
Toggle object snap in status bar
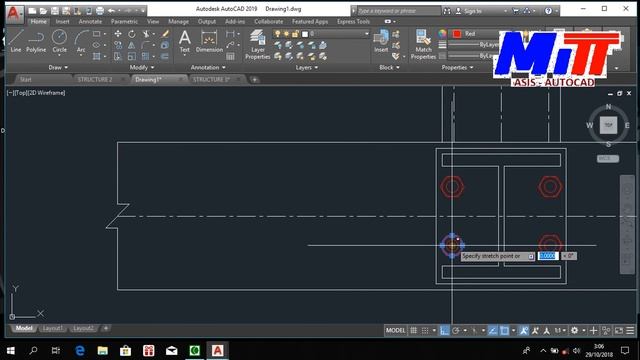tap(504, 330)
